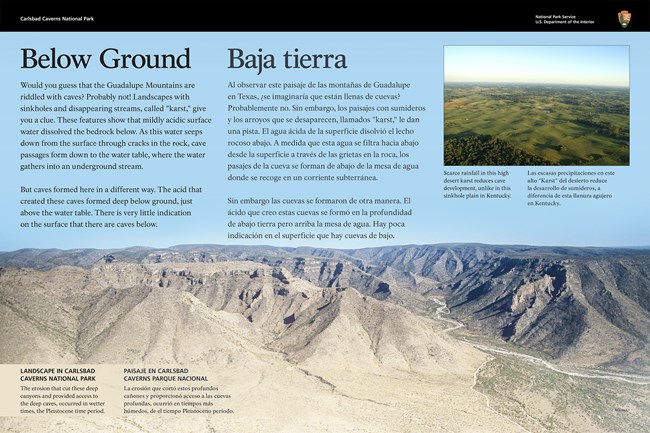Click the Guadalupe Mountains canyon landscape photo
Image resolution: width=650 pixels, height=433 pixels.
pos(325,337)
